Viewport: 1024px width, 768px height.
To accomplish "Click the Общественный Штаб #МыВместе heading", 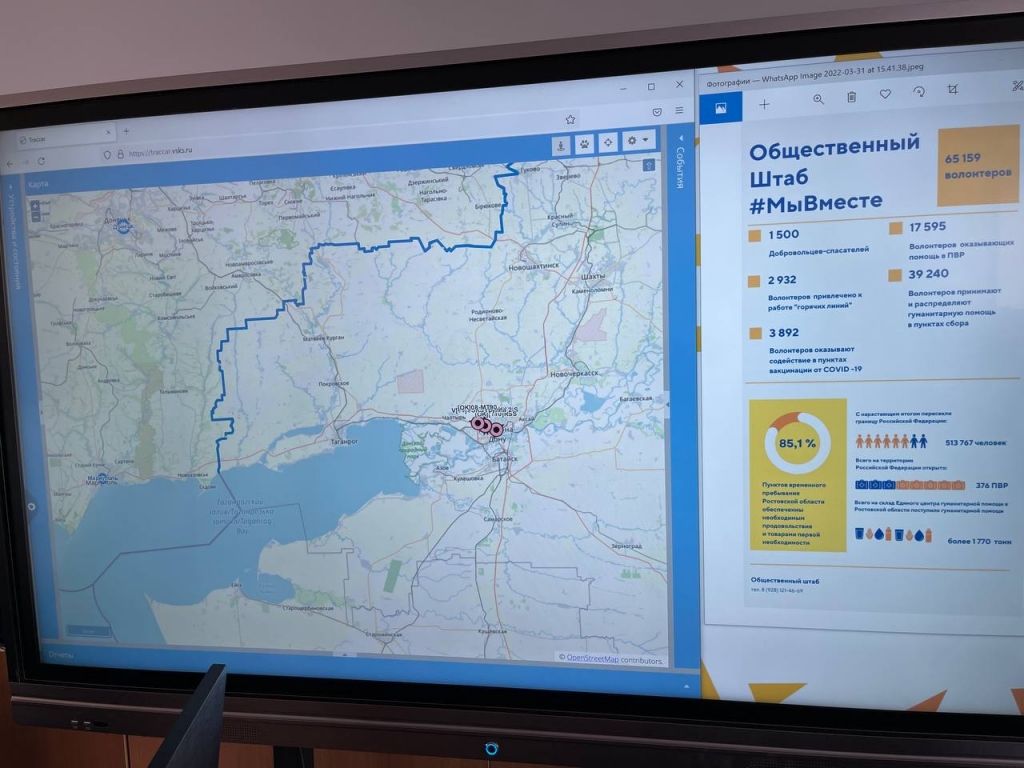I will [x=834, y=175].
